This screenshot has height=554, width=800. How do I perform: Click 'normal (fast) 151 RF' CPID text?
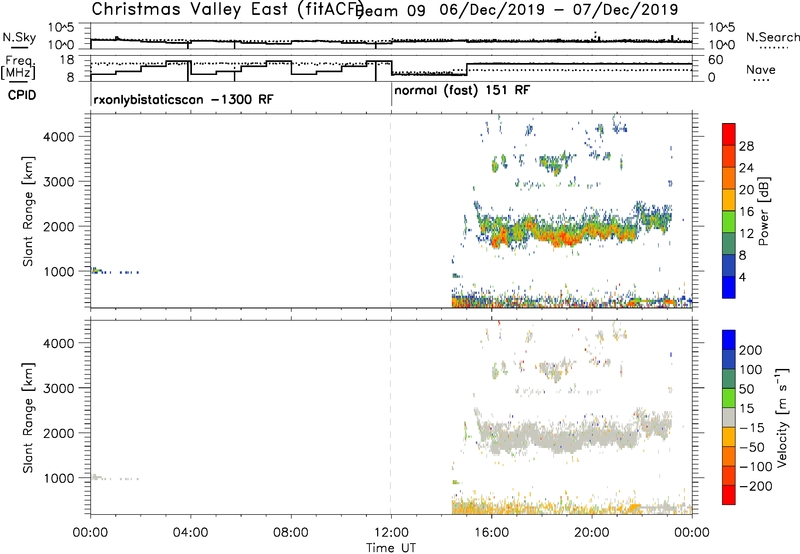click(x=462, y=91)
